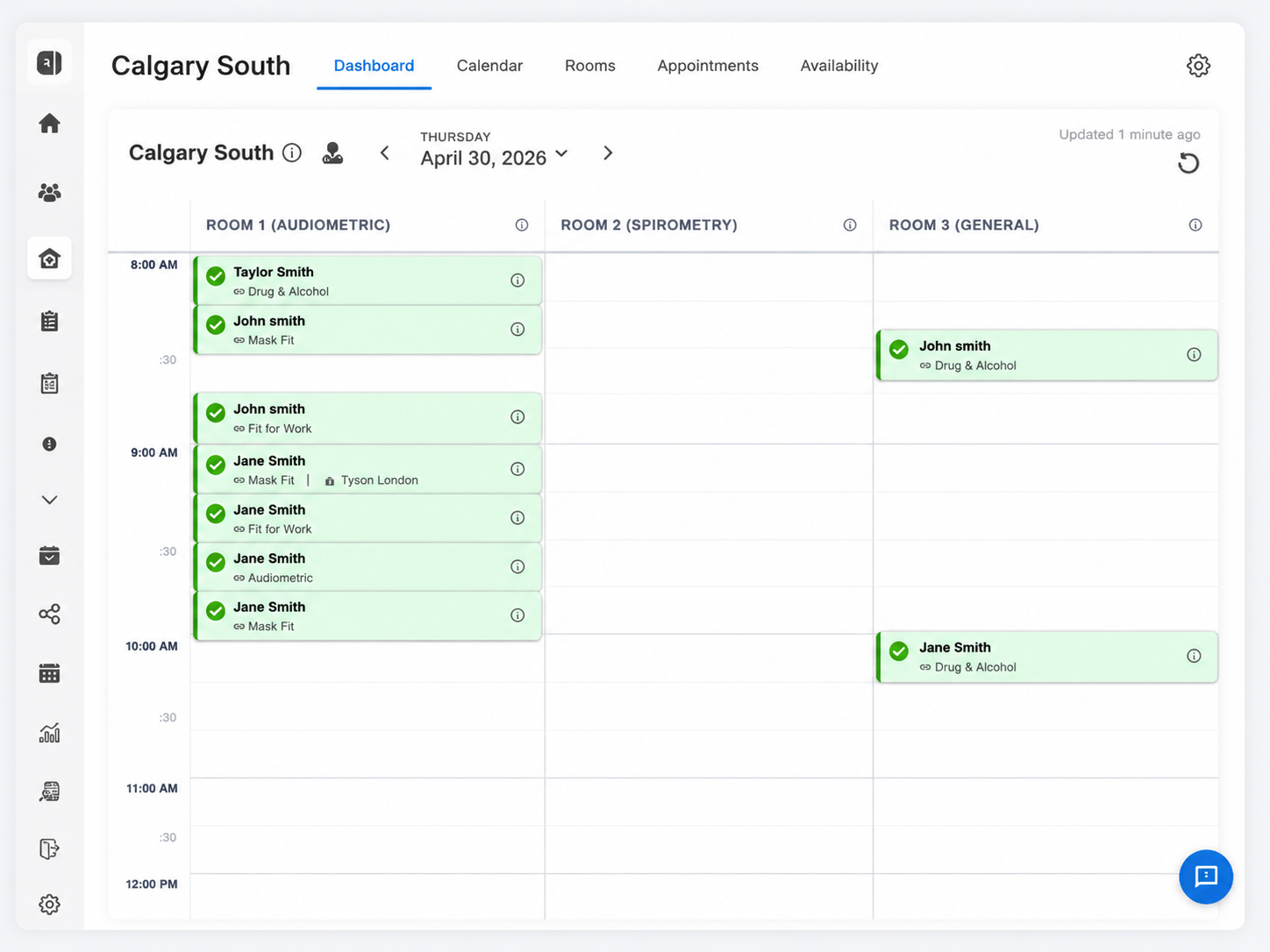Click the 8:00 AM time label

tap(154, 265)
